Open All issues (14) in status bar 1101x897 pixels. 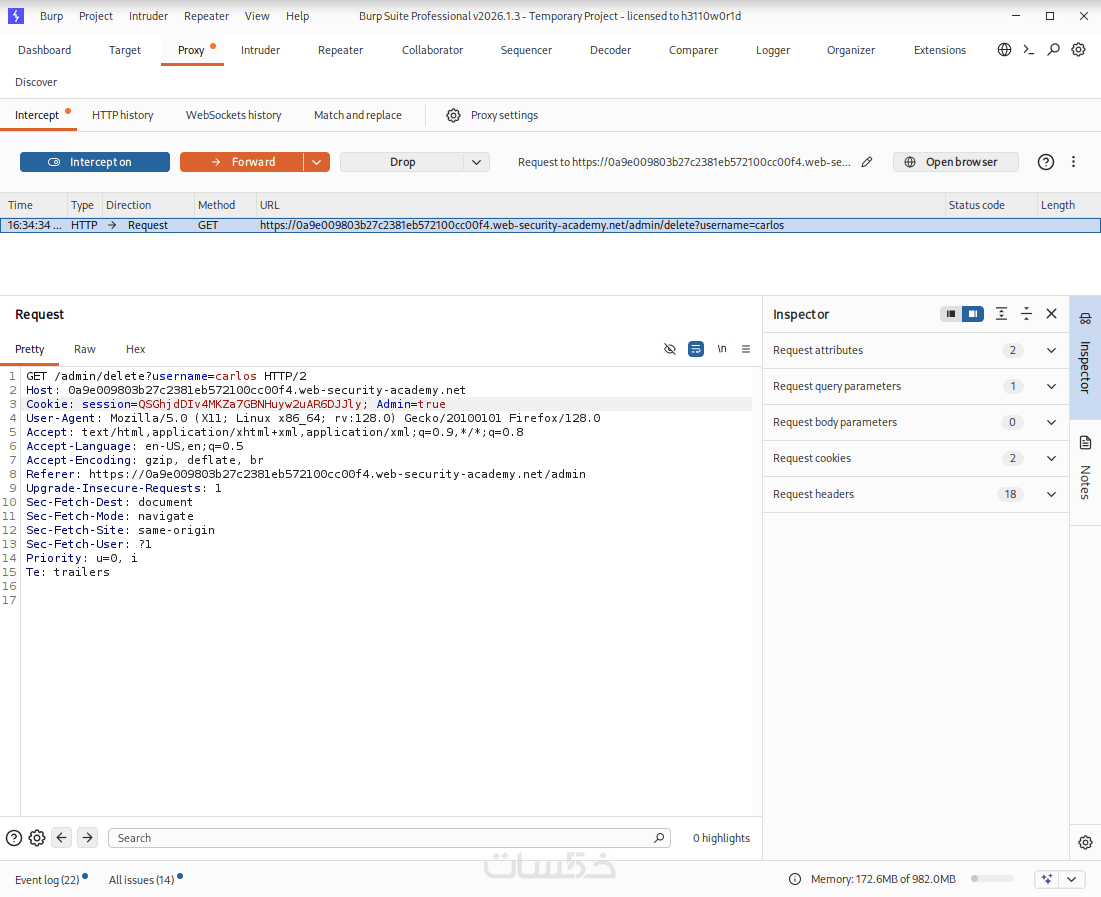click(141, 879)
